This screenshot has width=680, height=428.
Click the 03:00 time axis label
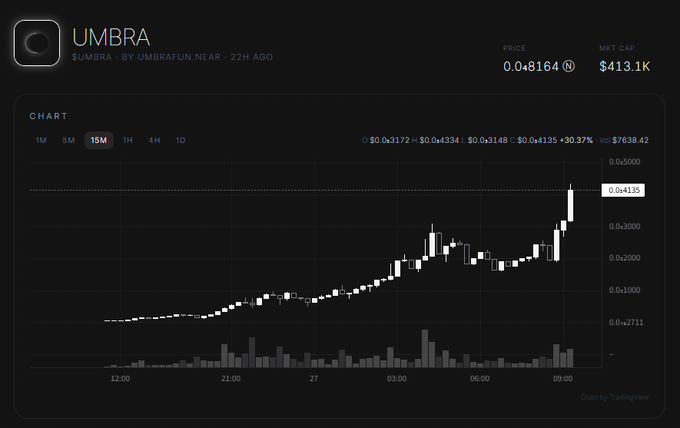[397, 379]
